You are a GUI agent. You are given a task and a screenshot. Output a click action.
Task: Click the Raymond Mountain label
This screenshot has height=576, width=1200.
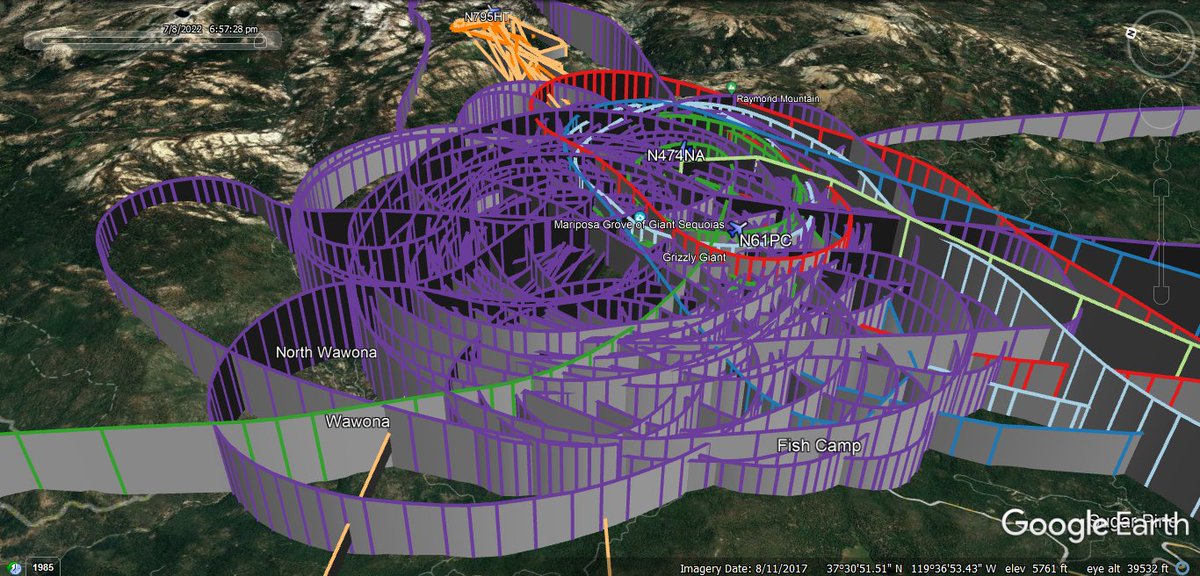778,99
